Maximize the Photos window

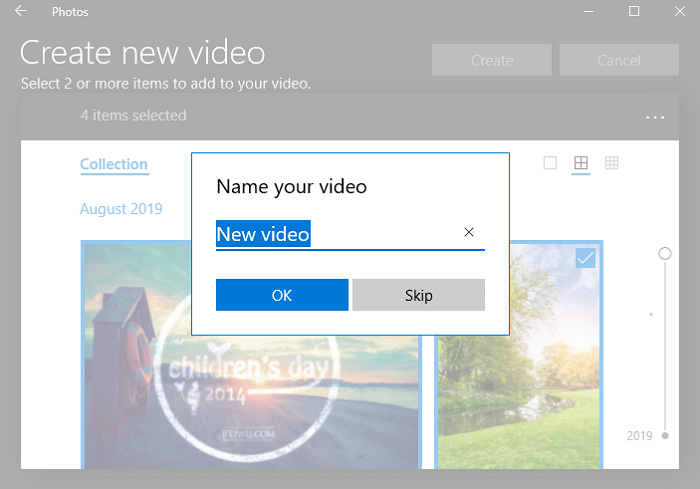coord(634,12)
